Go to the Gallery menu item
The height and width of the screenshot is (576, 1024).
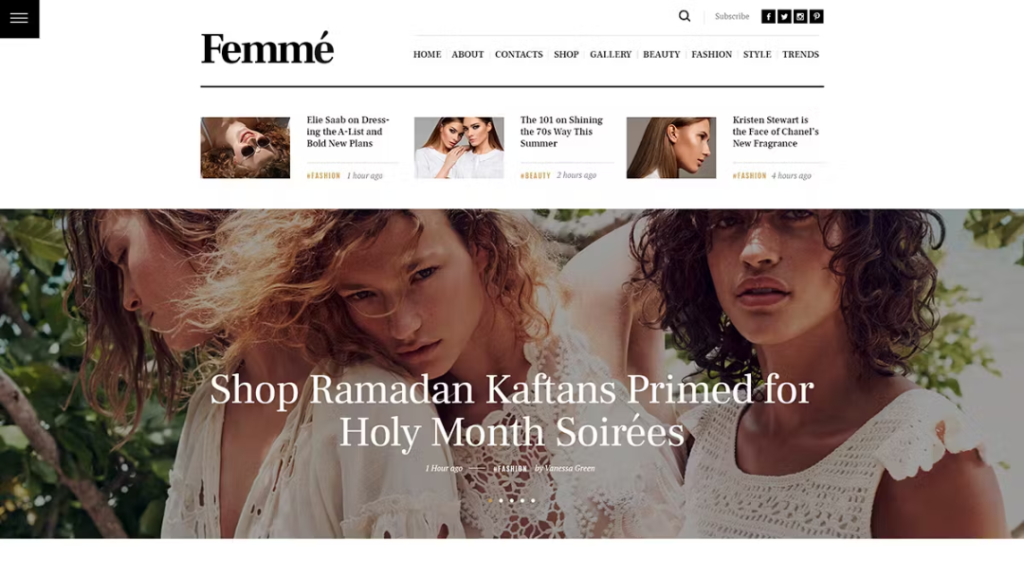point(611,54)
